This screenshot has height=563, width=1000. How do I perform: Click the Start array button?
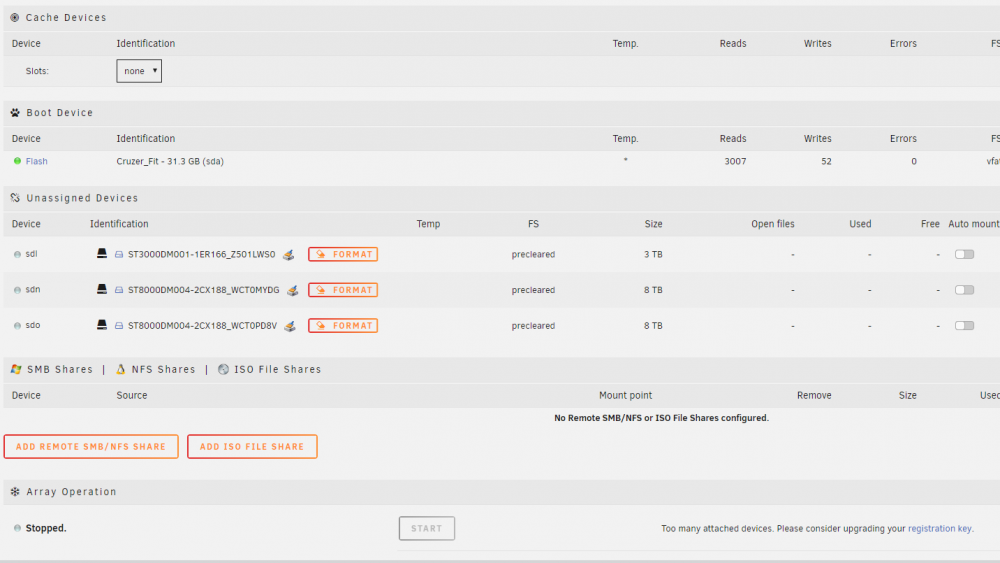click(427, 529)
